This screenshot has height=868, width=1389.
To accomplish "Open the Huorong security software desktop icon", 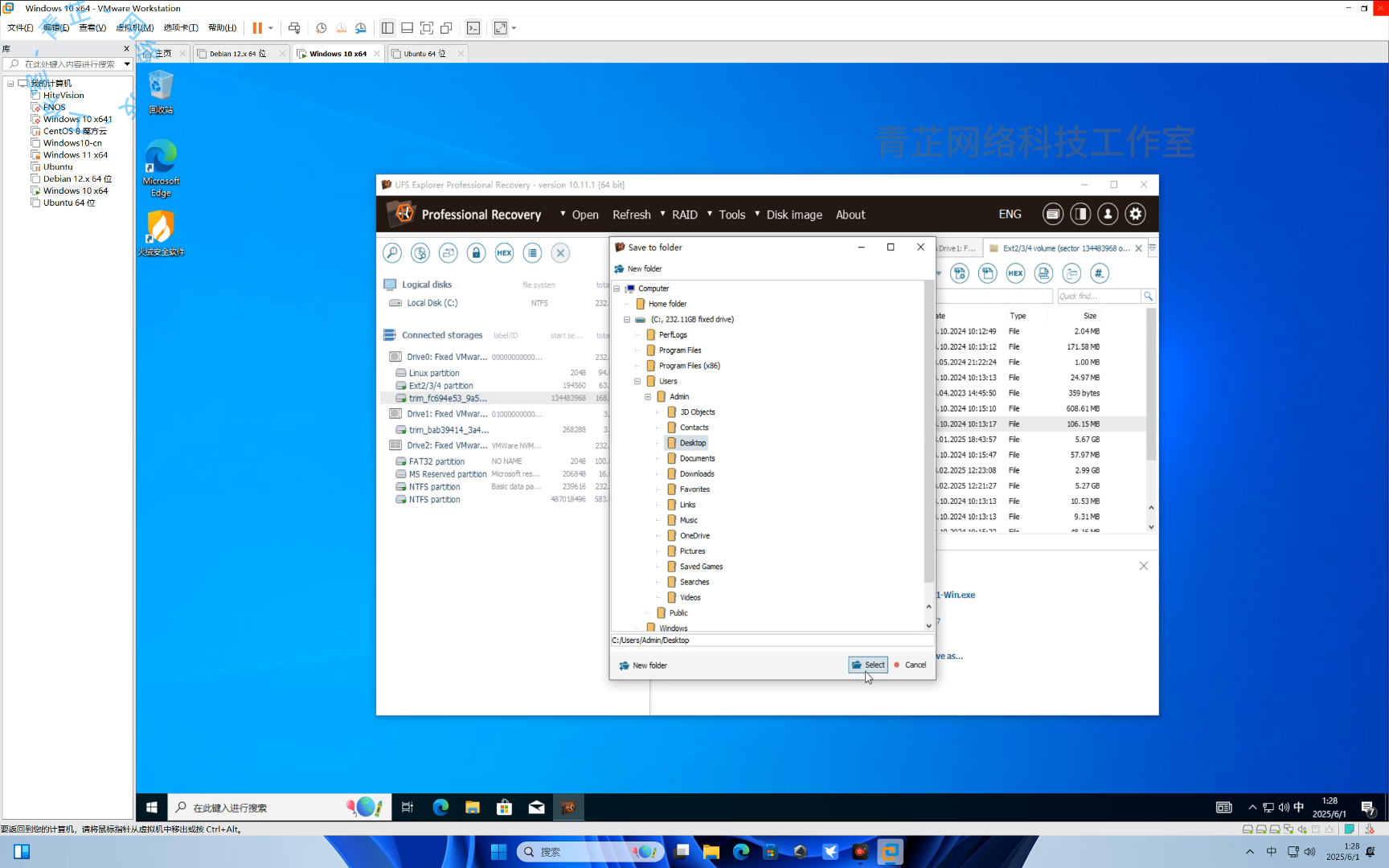I will [x=161, y=233].
